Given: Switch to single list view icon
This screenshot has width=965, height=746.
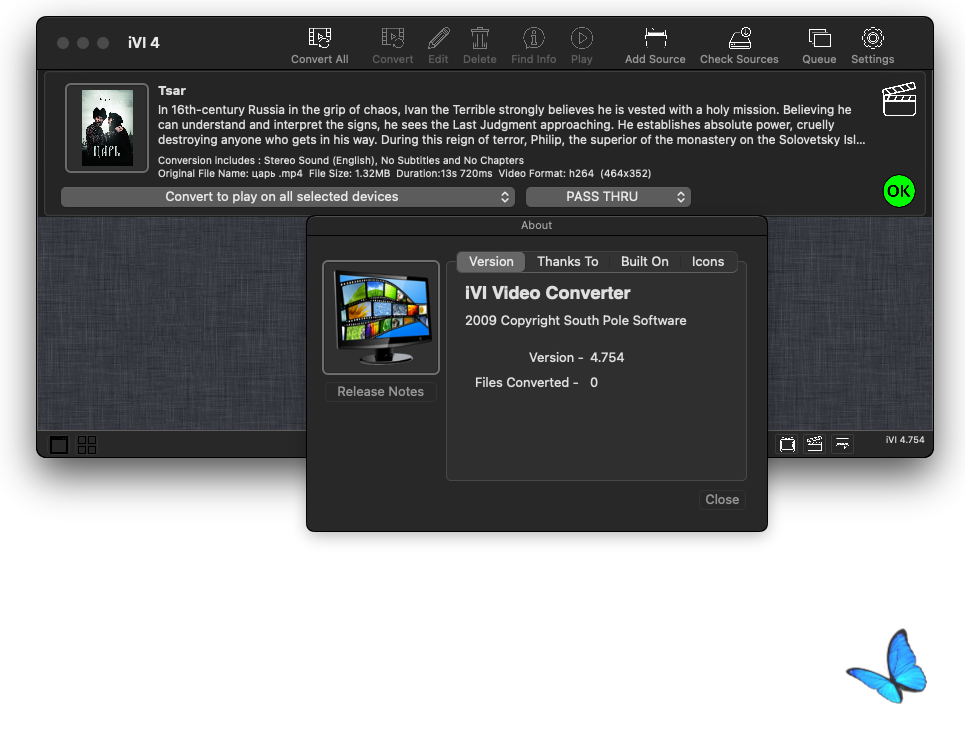Looking at the screenshot, I should [x=59, y=444].
